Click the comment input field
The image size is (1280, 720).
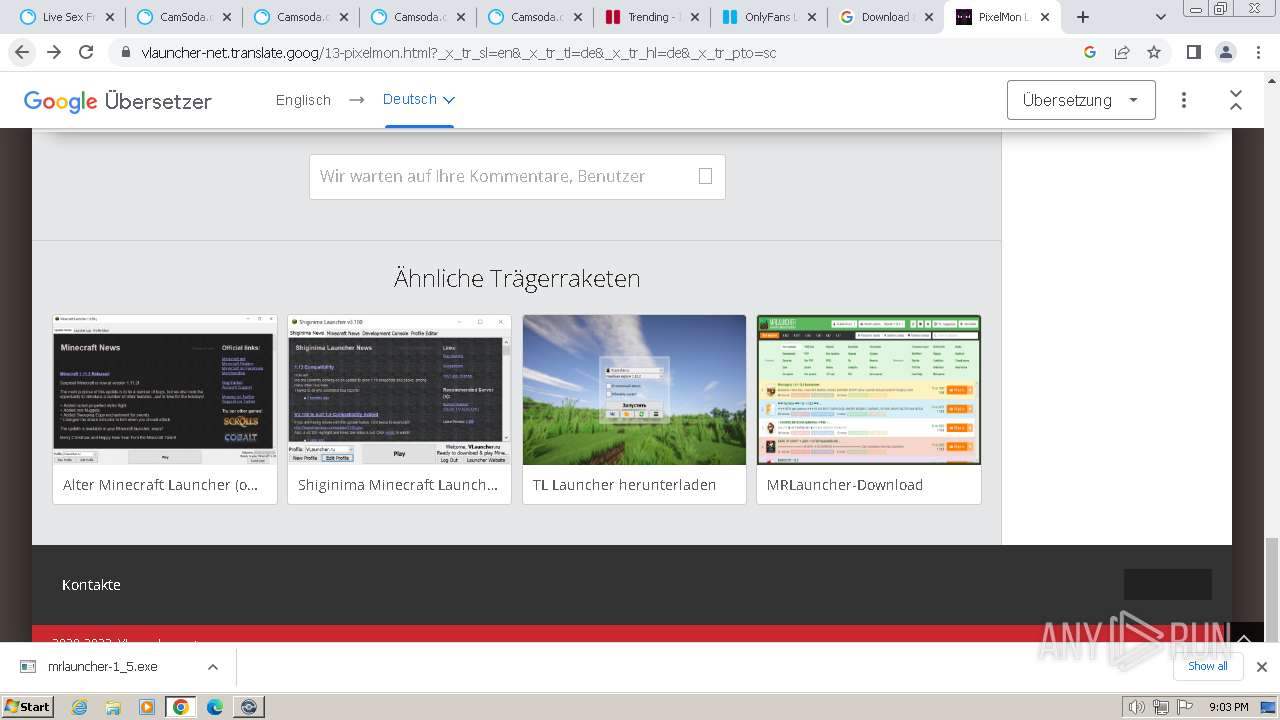point(517,176)
